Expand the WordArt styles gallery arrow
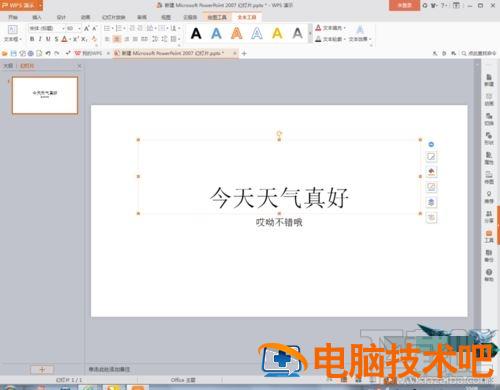Viewport: 500px width, 390px height. pos(310,34)
